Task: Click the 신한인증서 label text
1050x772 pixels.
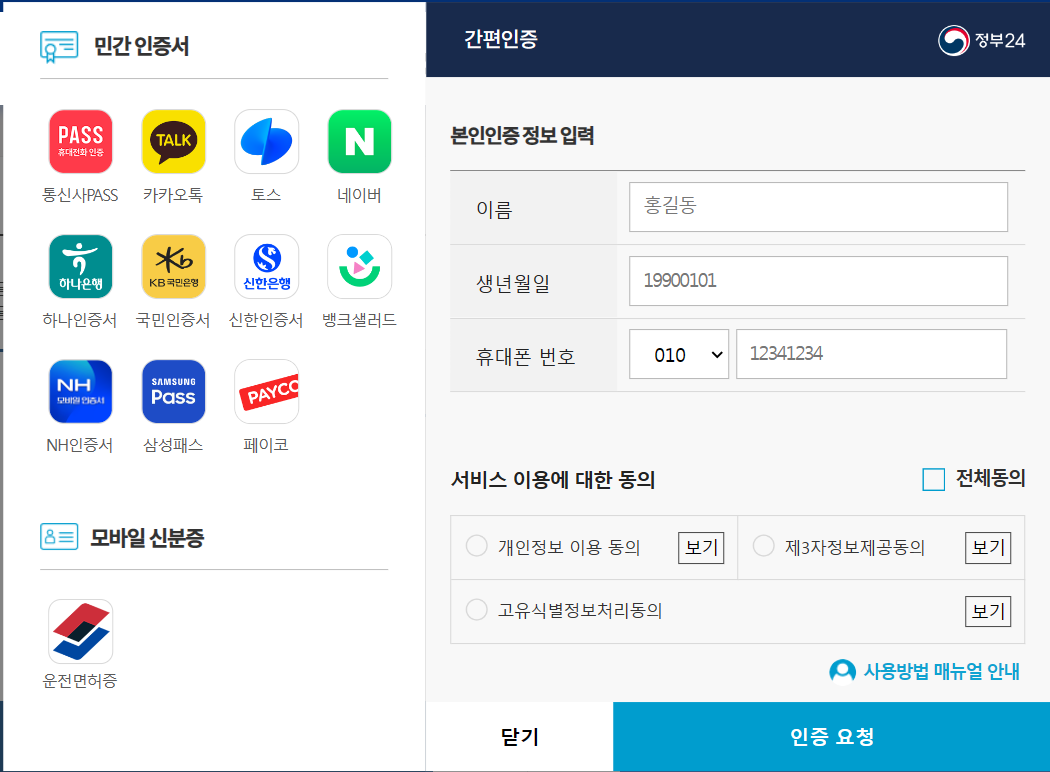Action: coord(266,320)
